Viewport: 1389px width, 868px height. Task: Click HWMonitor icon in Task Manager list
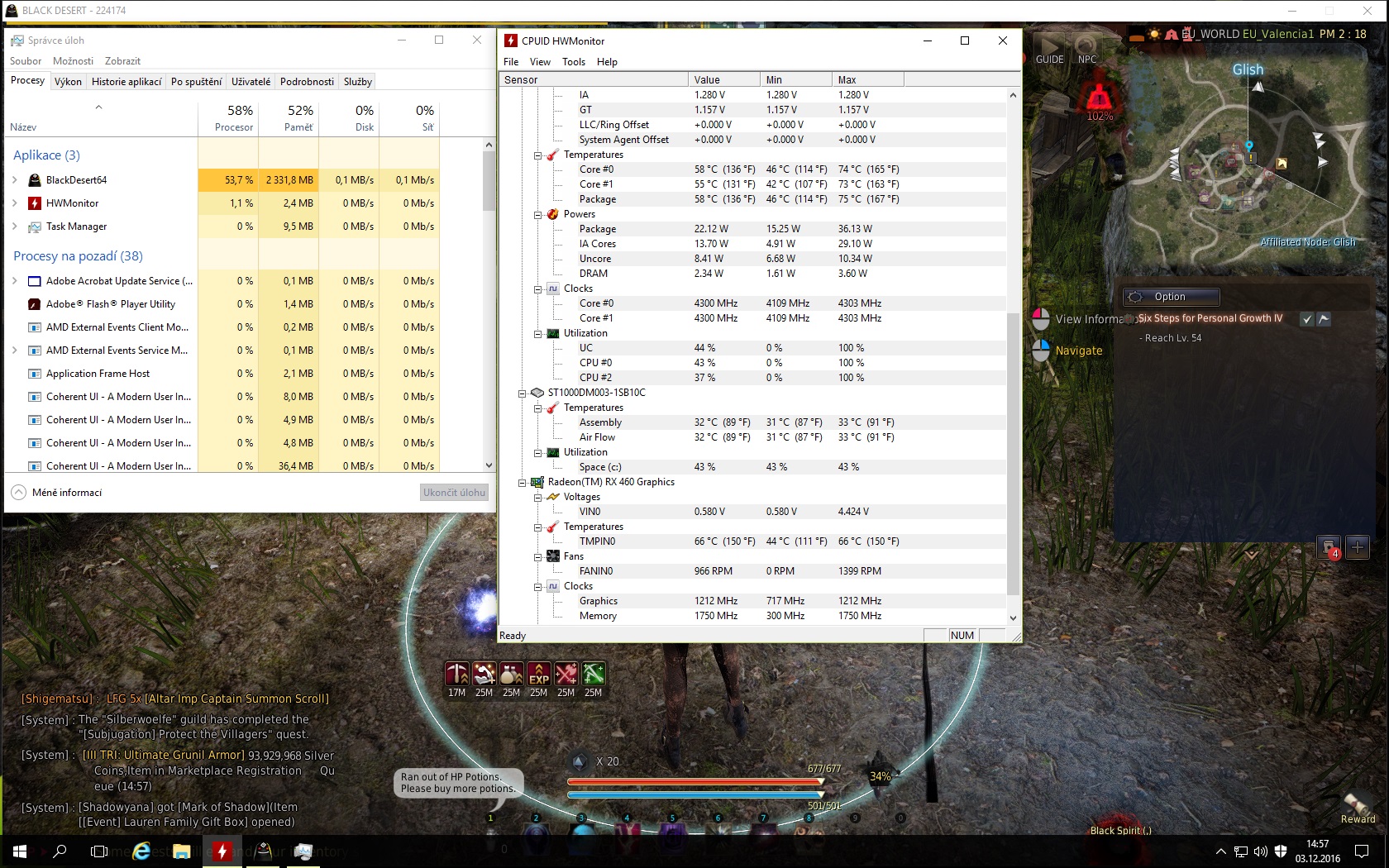tap(35, 203)
